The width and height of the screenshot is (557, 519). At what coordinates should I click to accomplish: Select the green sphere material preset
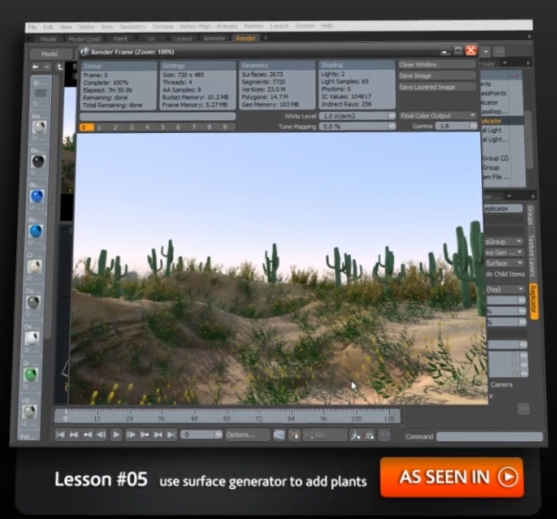(31, 374)
